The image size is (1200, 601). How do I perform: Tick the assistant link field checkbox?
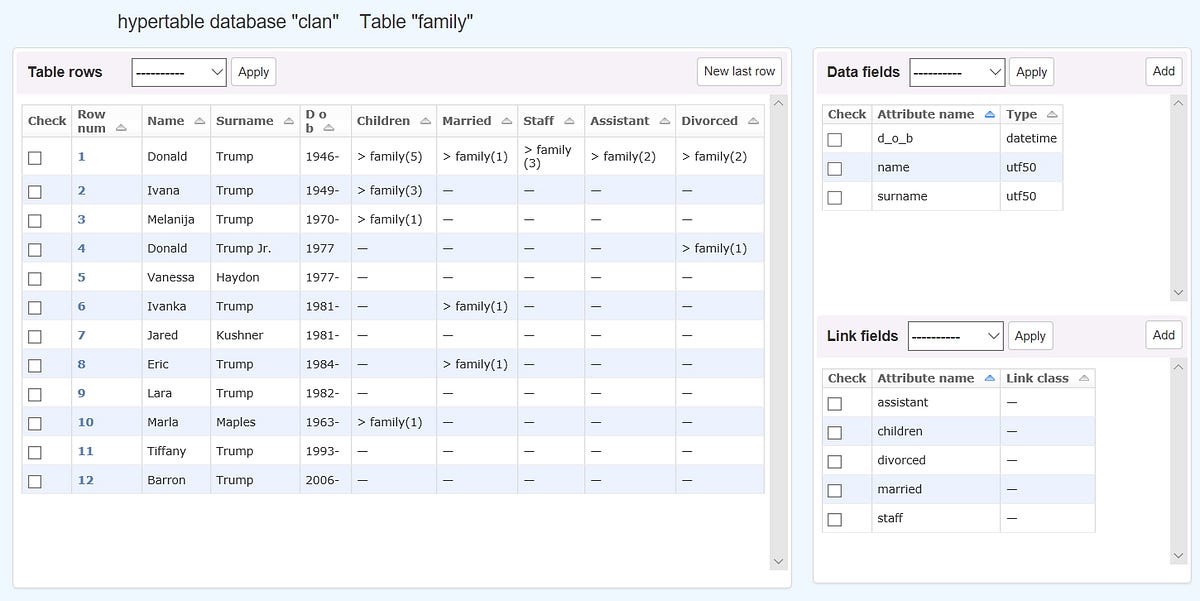835,404
